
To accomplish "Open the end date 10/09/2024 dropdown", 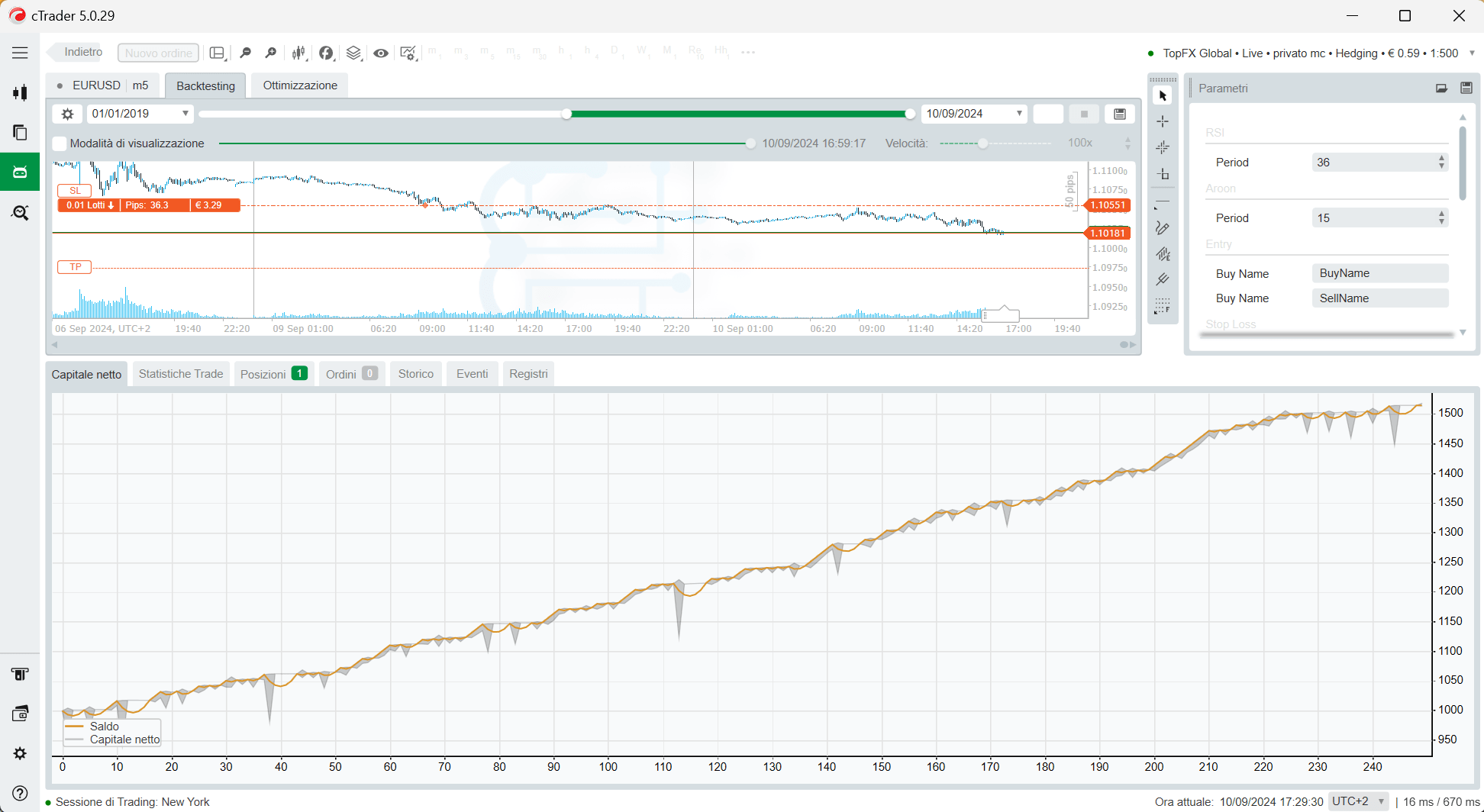I will pyautogui.click(x=974, y=114).
